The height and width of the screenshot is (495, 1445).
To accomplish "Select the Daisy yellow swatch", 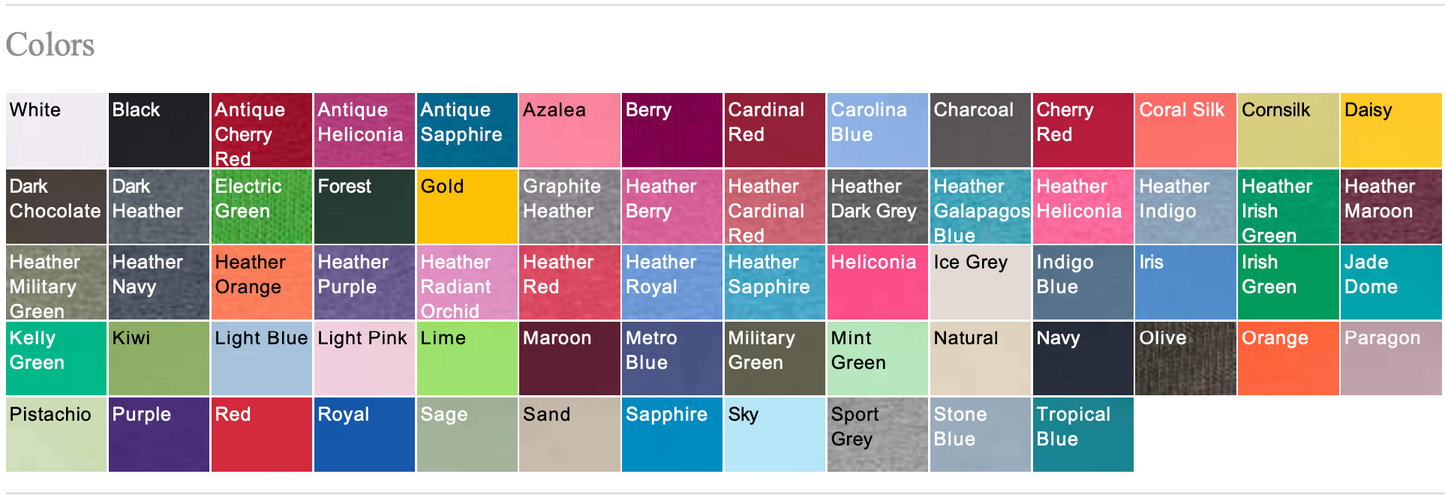I will (x=1391, y=131).
